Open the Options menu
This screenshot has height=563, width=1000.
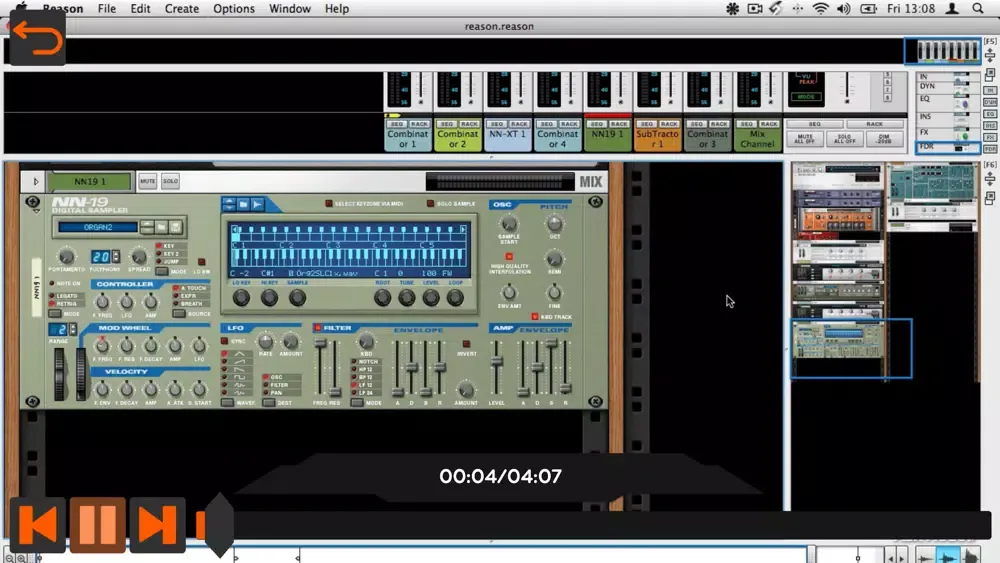tap(234, 8)
